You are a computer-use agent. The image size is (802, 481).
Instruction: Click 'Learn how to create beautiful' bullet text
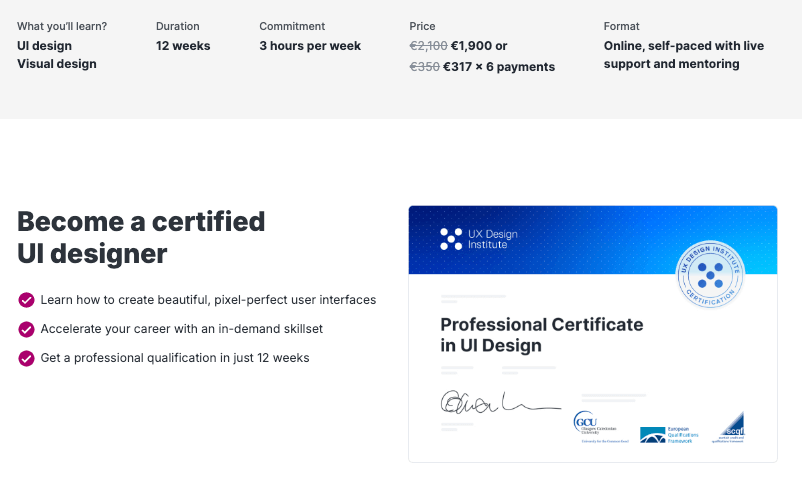[208, 300]
